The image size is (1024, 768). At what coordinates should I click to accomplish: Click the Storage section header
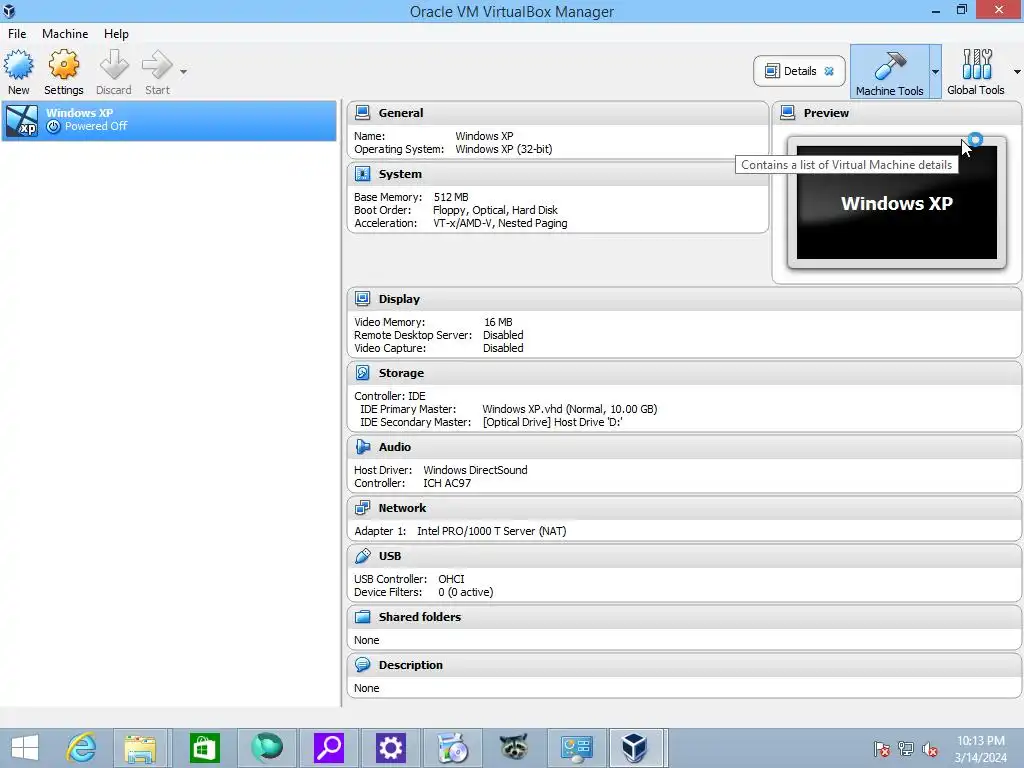(x=684, y=373)
